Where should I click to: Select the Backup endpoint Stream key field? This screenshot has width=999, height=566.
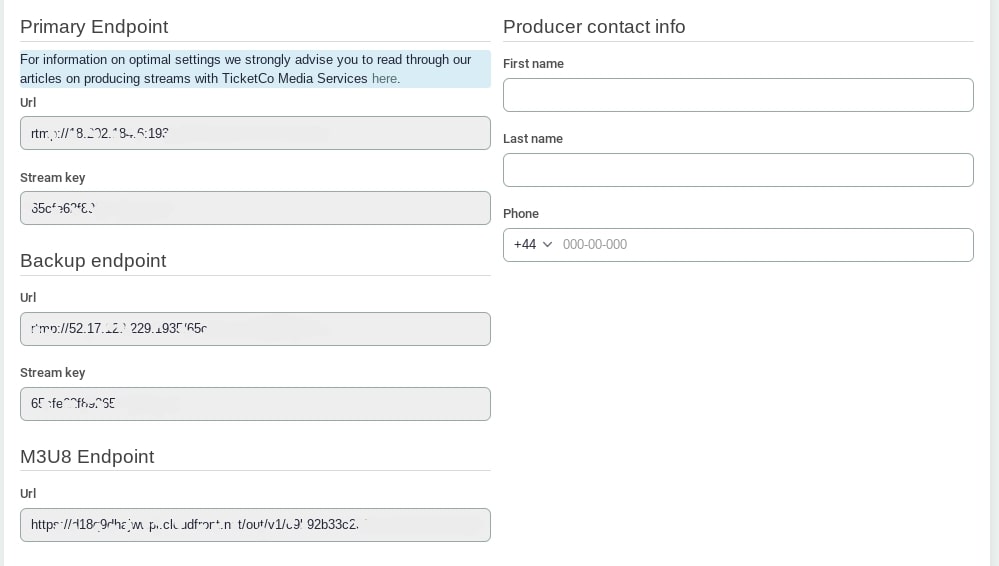(255, 404)
